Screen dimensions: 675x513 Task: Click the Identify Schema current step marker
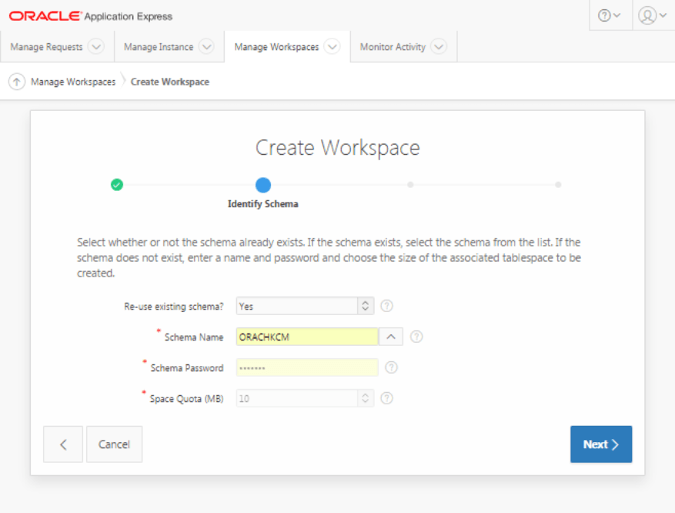[x=263, y=185]
